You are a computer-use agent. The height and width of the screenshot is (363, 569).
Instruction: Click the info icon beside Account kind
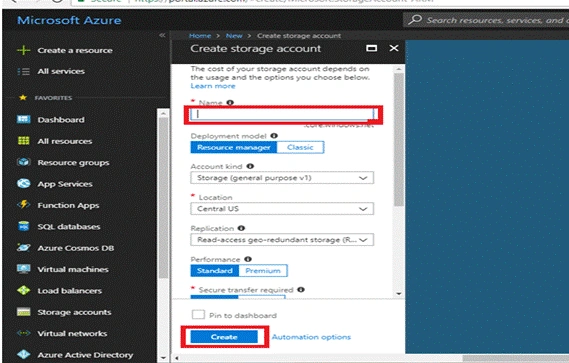pyautogui.click(x=250, y=166)
